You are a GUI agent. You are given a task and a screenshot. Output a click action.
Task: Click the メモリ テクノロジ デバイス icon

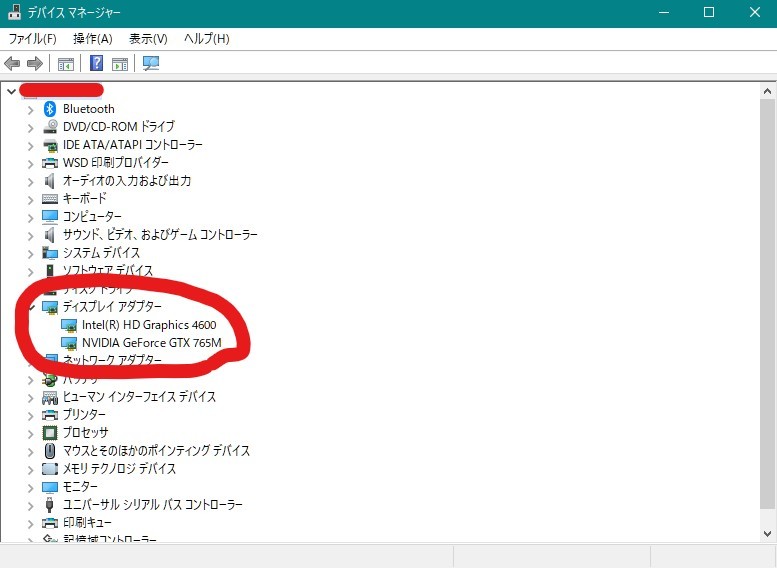[50, 468]
